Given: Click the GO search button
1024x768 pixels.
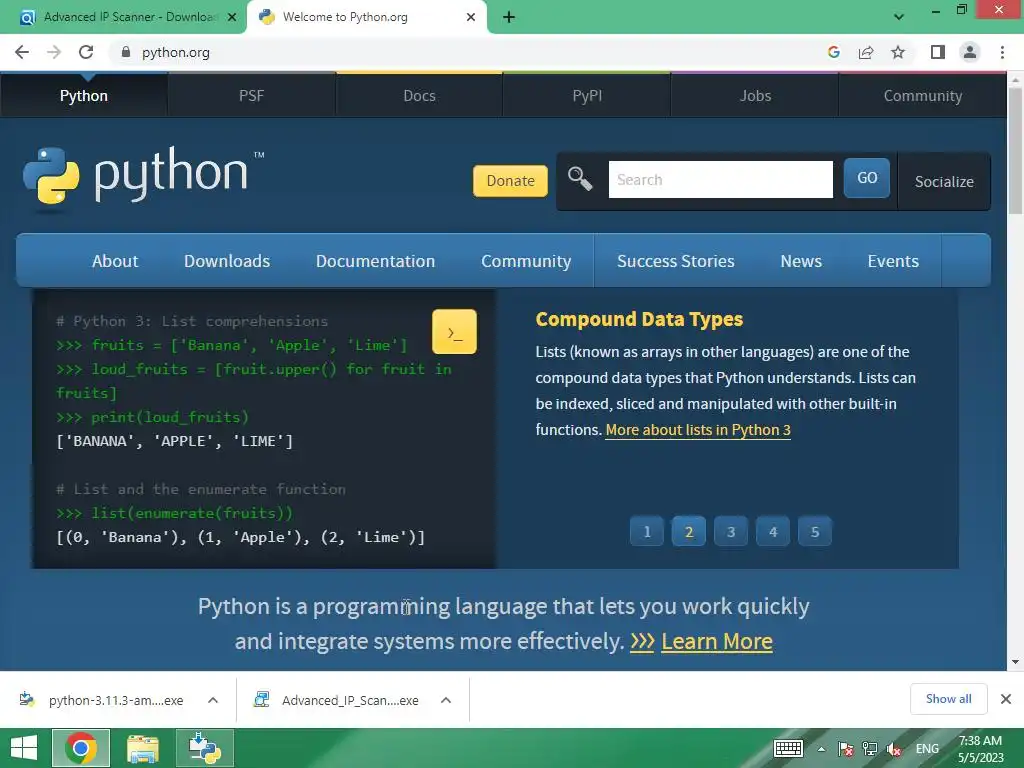Looking at the screenshot, I should 867,178.
